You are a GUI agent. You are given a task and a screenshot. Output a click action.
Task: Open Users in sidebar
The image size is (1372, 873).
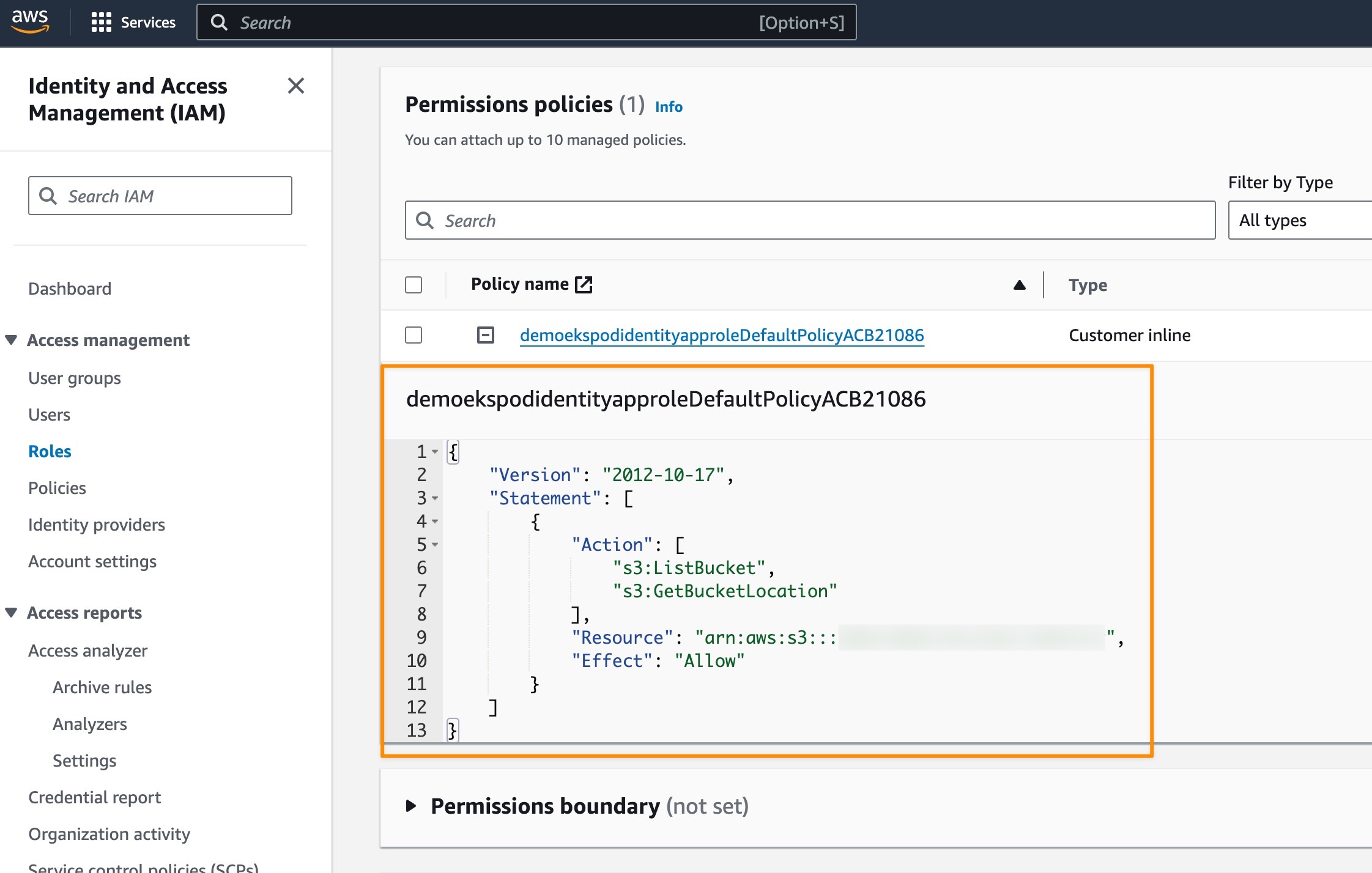coord(49,414)
